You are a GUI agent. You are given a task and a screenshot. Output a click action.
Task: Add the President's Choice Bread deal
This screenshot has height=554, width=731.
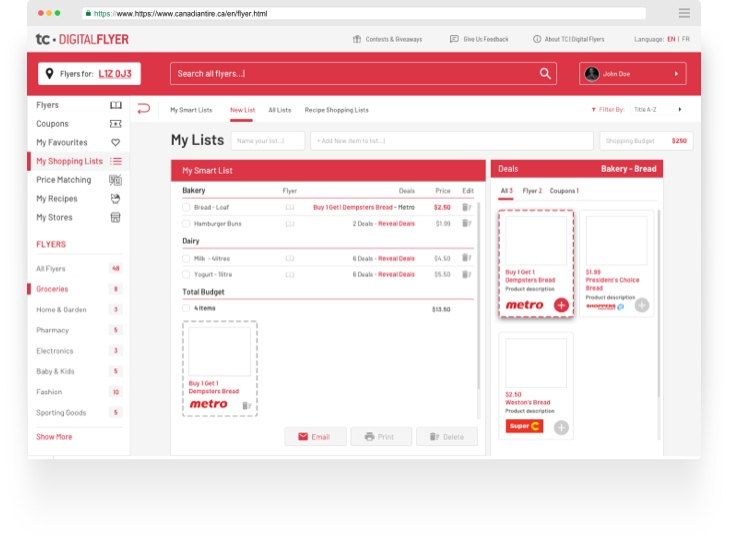click(x=642, y=305)
